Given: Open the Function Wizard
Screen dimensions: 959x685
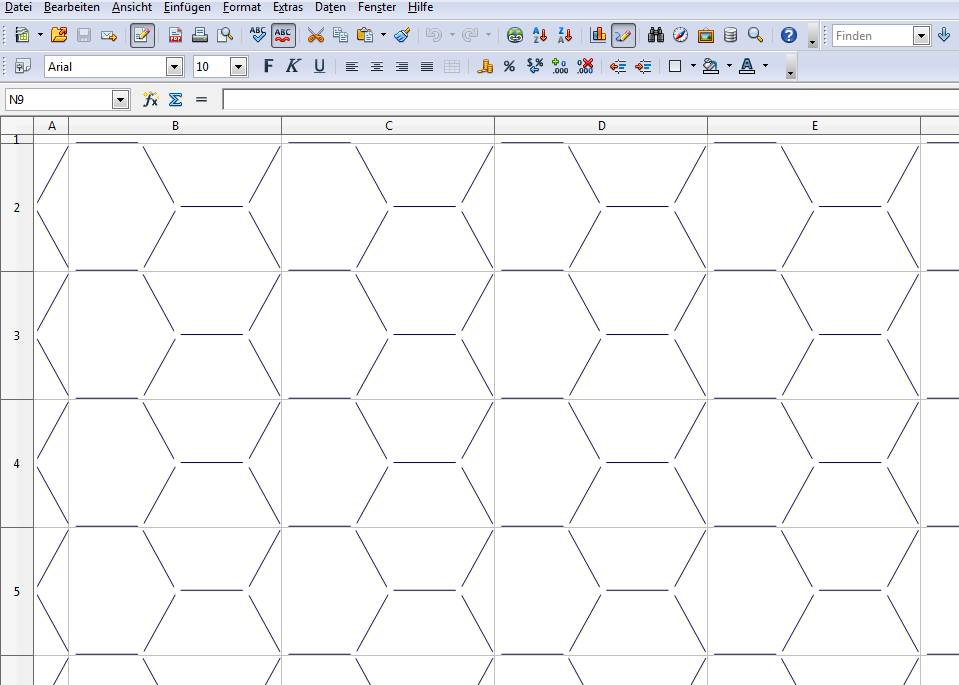Looking at the screenshot, I should coord(151,99).
